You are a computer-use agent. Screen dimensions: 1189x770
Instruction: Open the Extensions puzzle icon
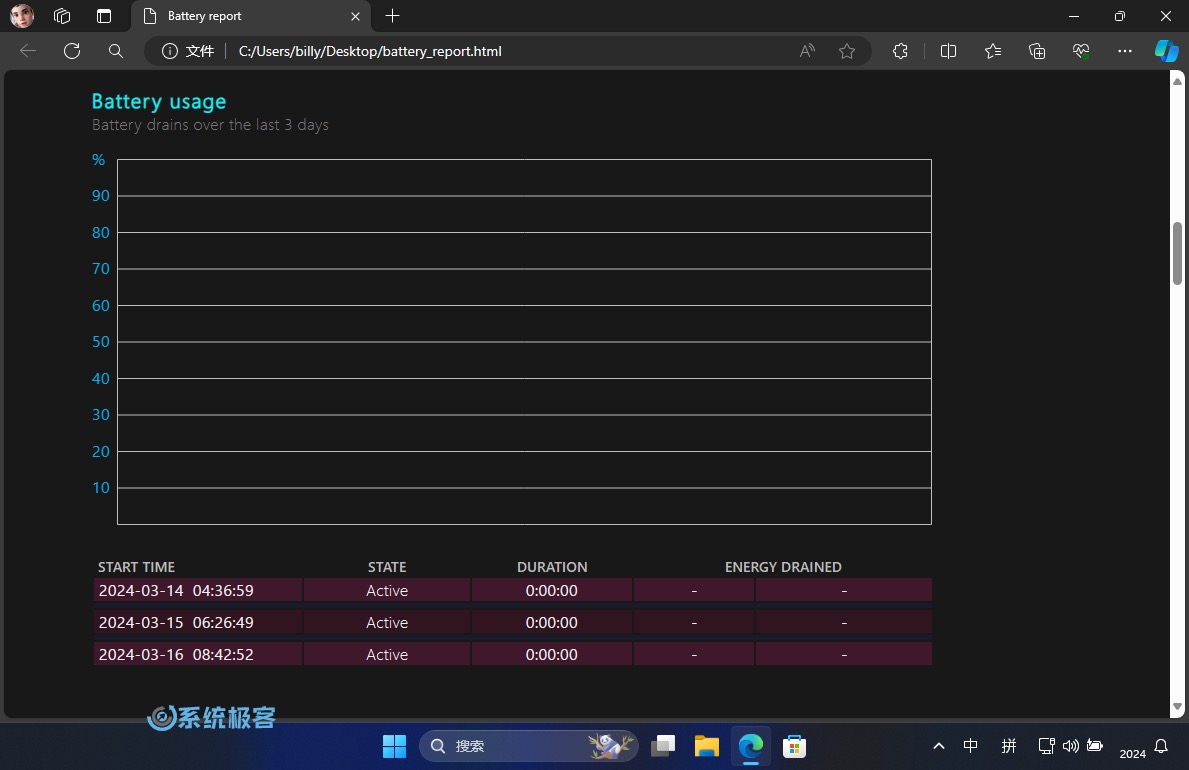[900, 51]
